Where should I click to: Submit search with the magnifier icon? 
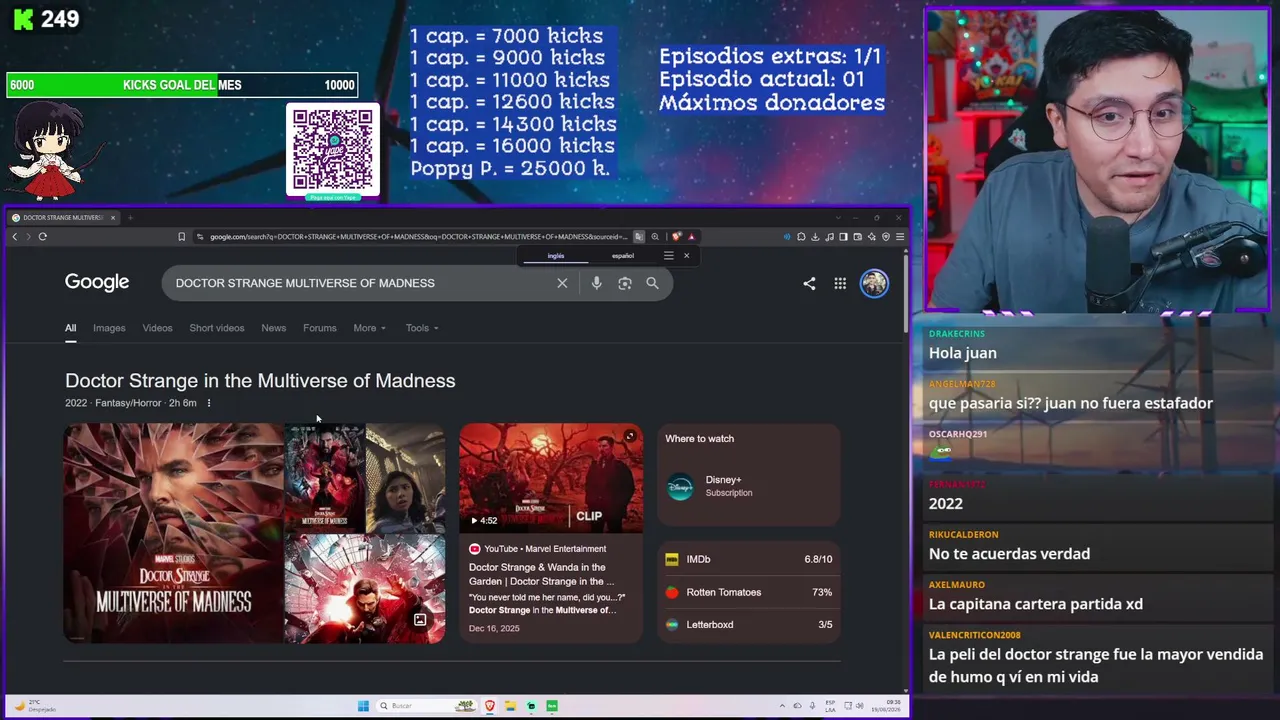(652, 283)
